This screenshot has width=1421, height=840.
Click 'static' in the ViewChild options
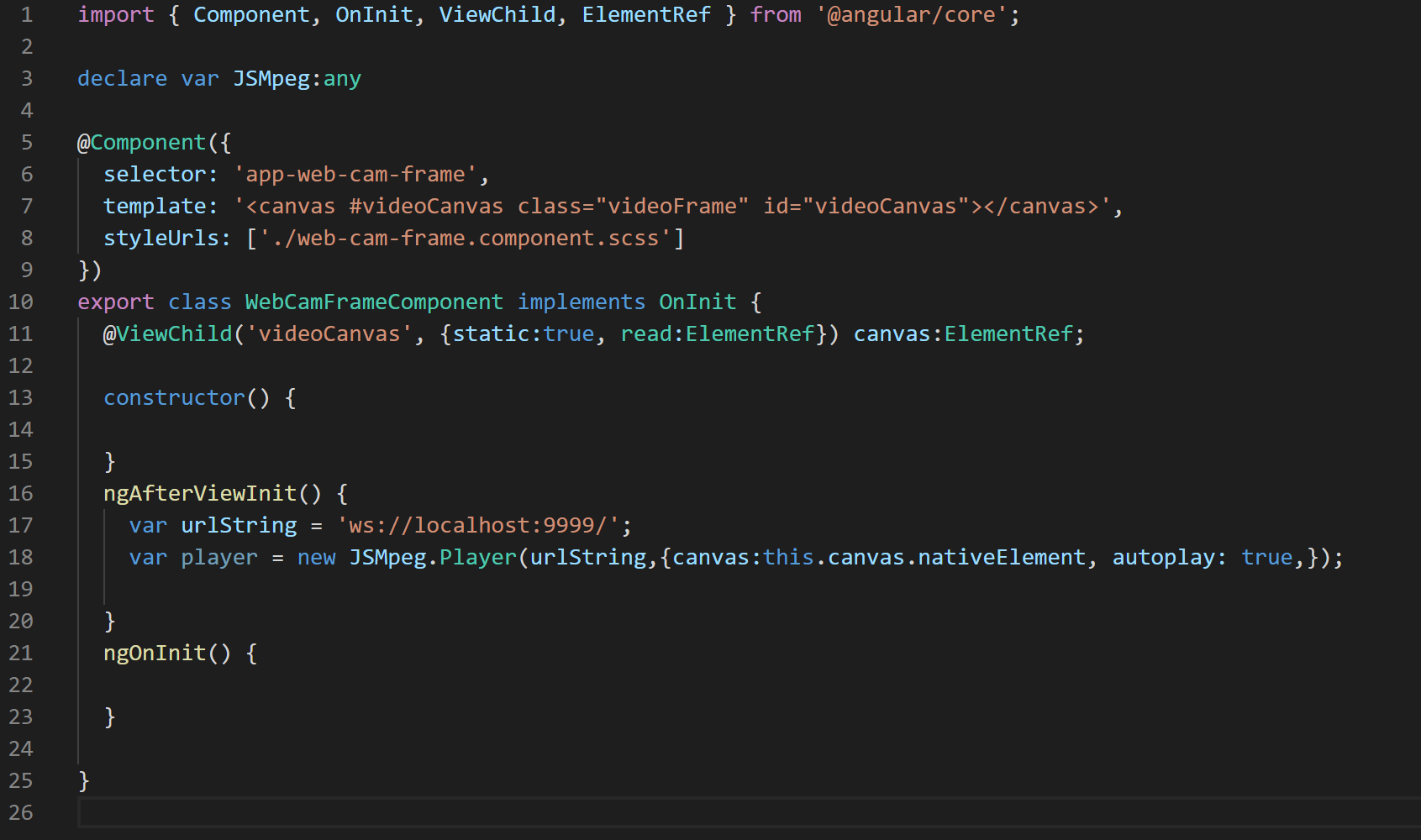coord(492,334)
